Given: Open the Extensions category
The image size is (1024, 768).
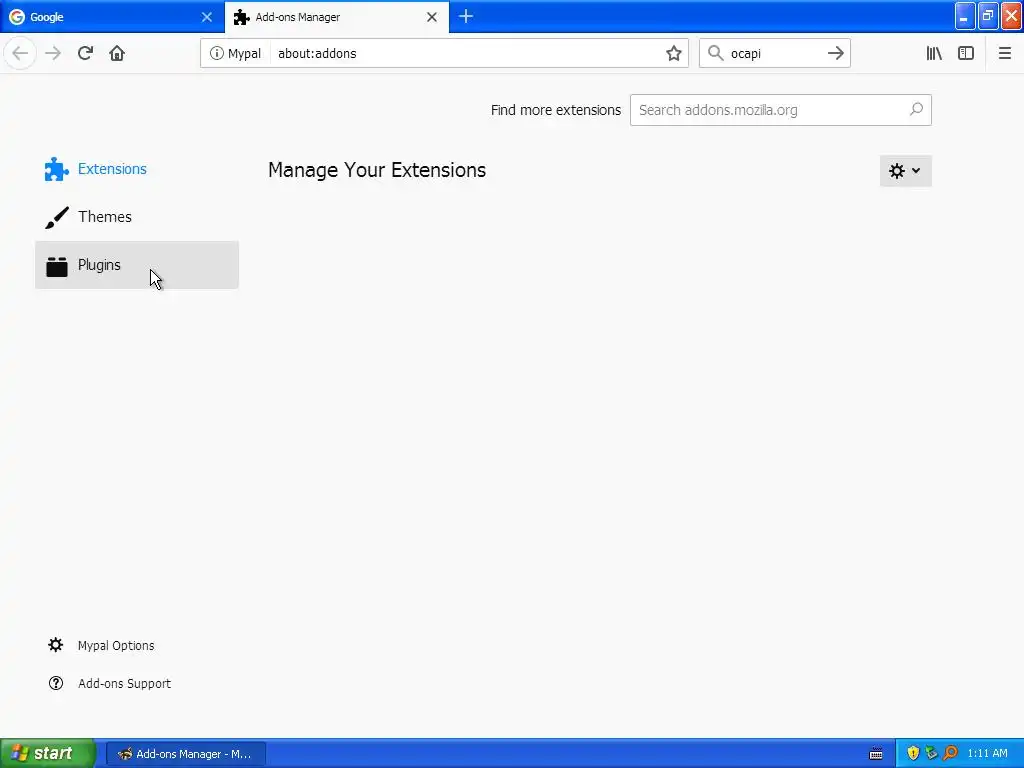Looking at the screenshot, I should click(137, 169).
